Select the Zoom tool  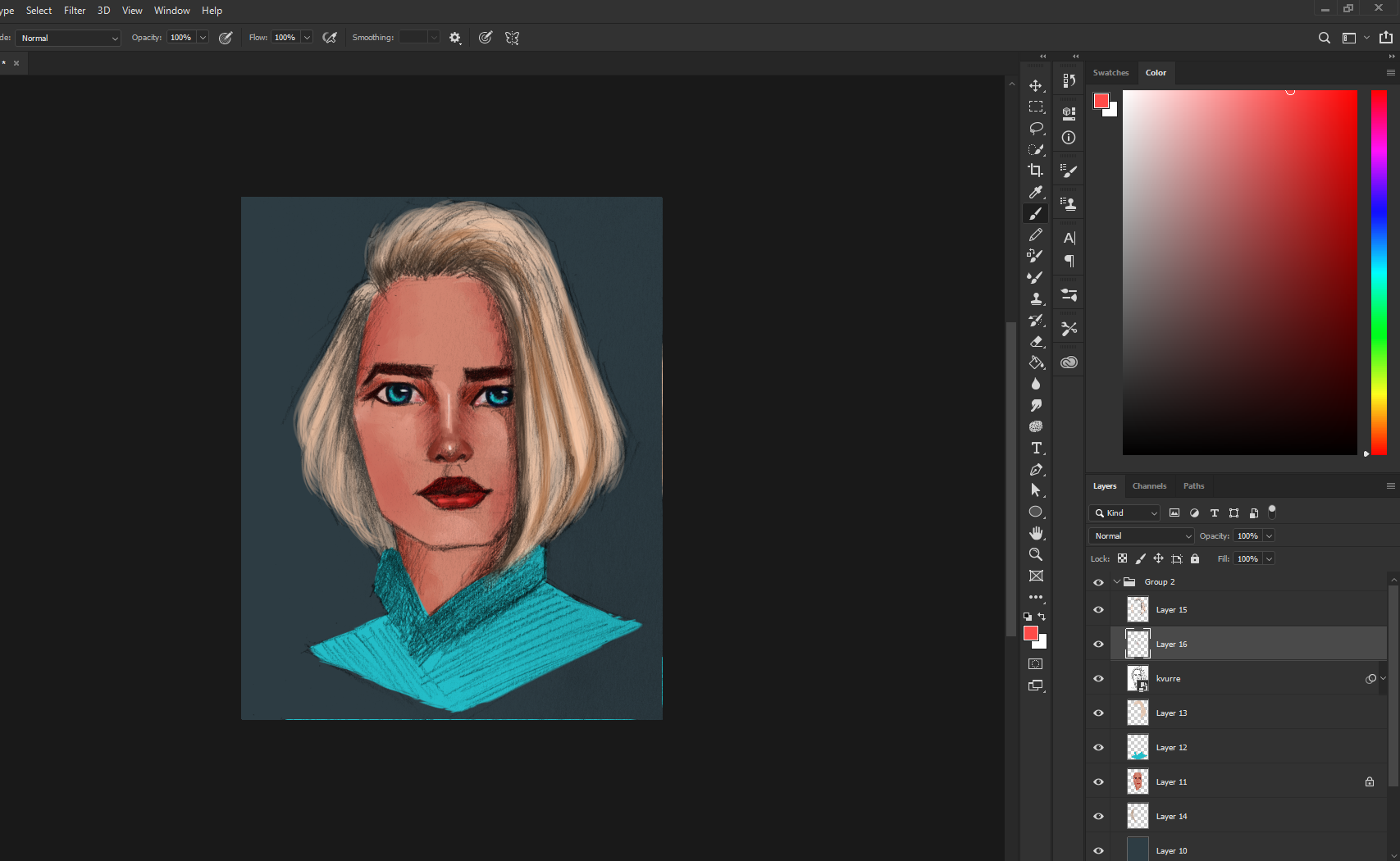[1036, 554]
